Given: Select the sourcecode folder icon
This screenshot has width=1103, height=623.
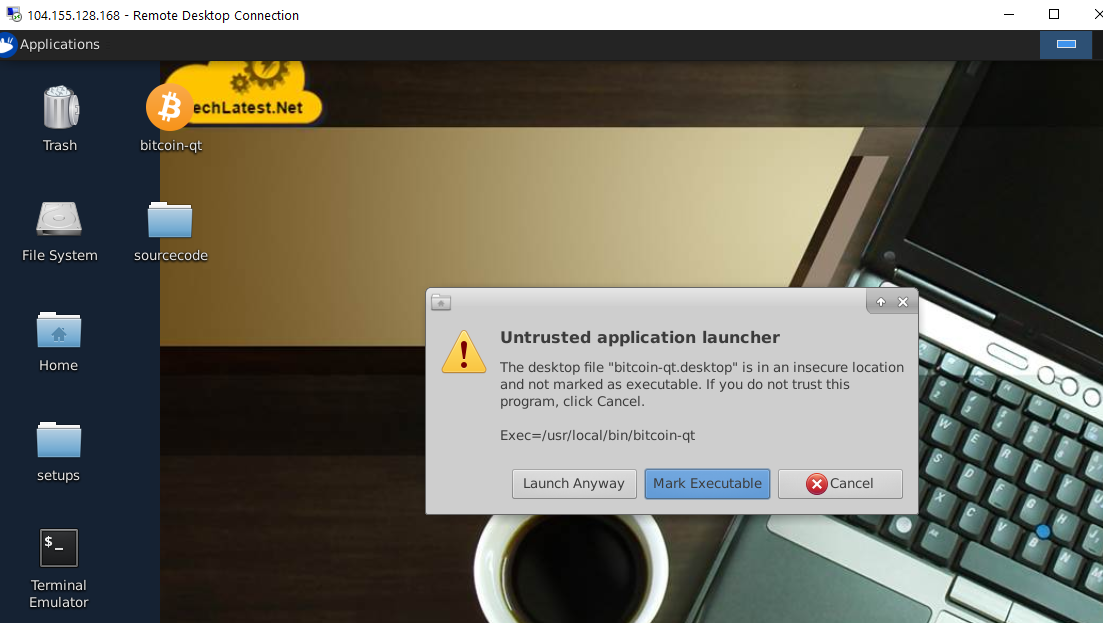Looking at the screenshot, I should (170, 219).
